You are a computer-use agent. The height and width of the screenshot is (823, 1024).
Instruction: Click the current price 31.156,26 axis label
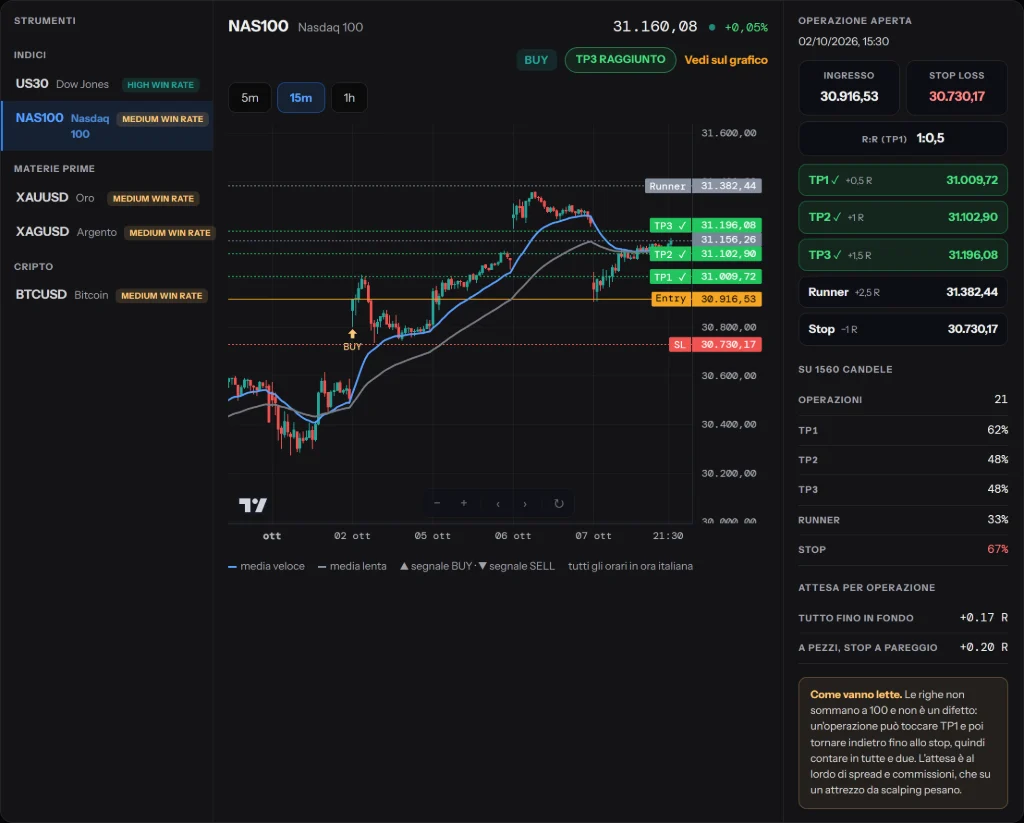727,240
